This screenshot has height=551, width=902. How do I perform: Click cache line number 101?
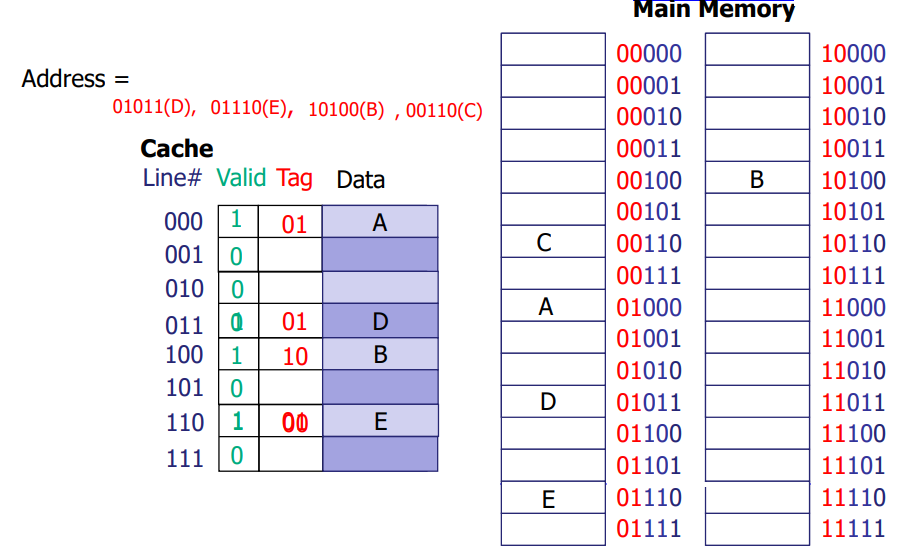185,388
